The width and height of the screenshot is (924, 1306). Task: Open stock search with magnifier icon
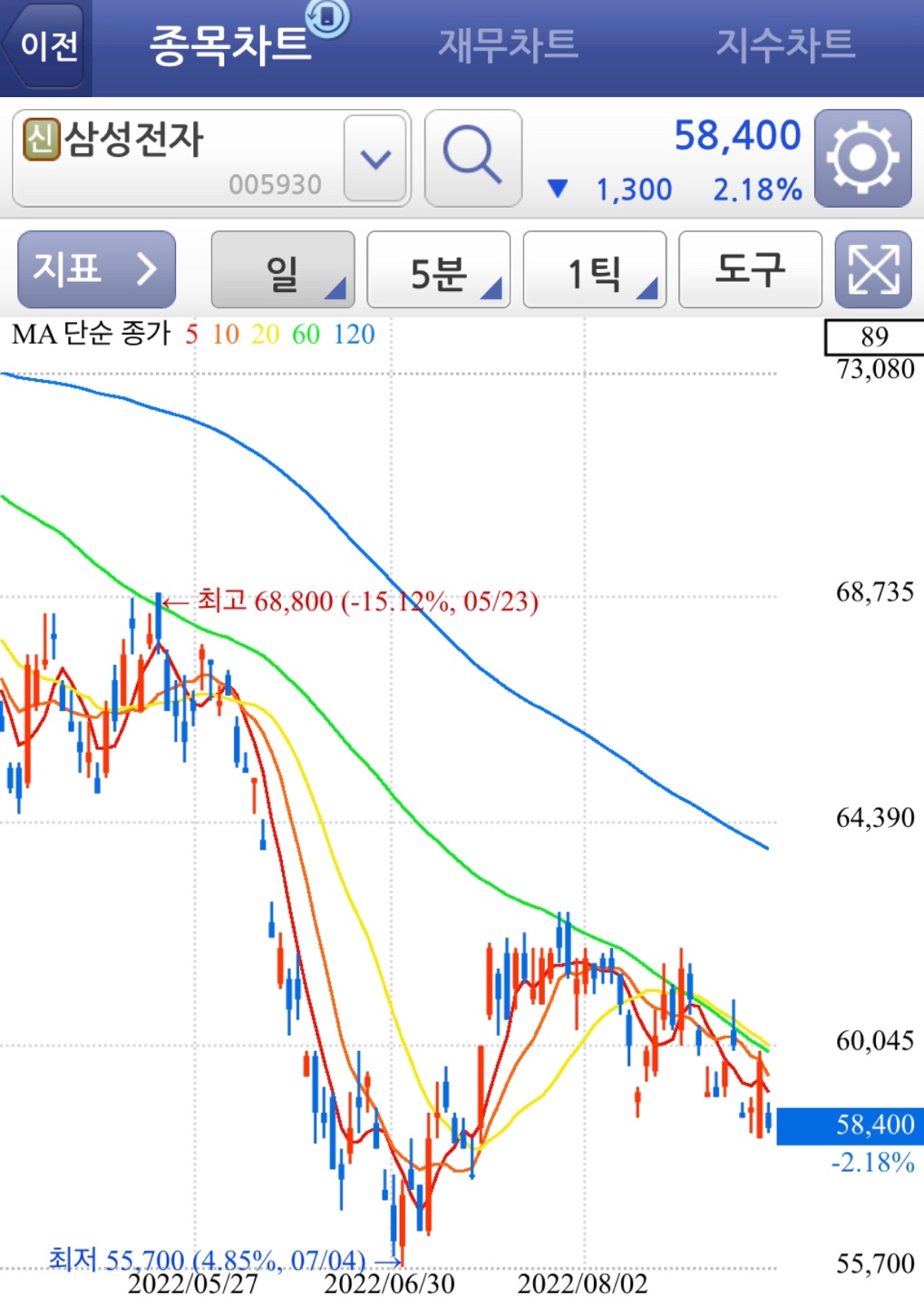[472, 158]
